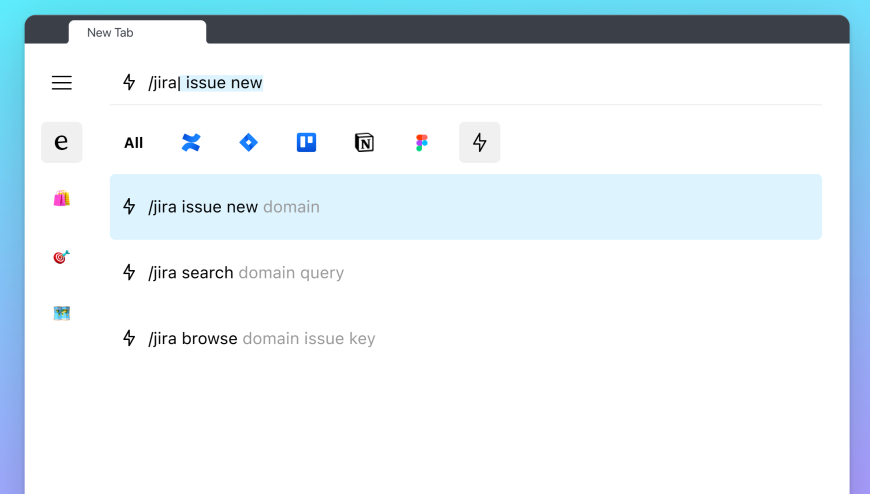Click the '/jira' text in search field
This screenshot has width=870, height=494.
click(x=163, y=83)
